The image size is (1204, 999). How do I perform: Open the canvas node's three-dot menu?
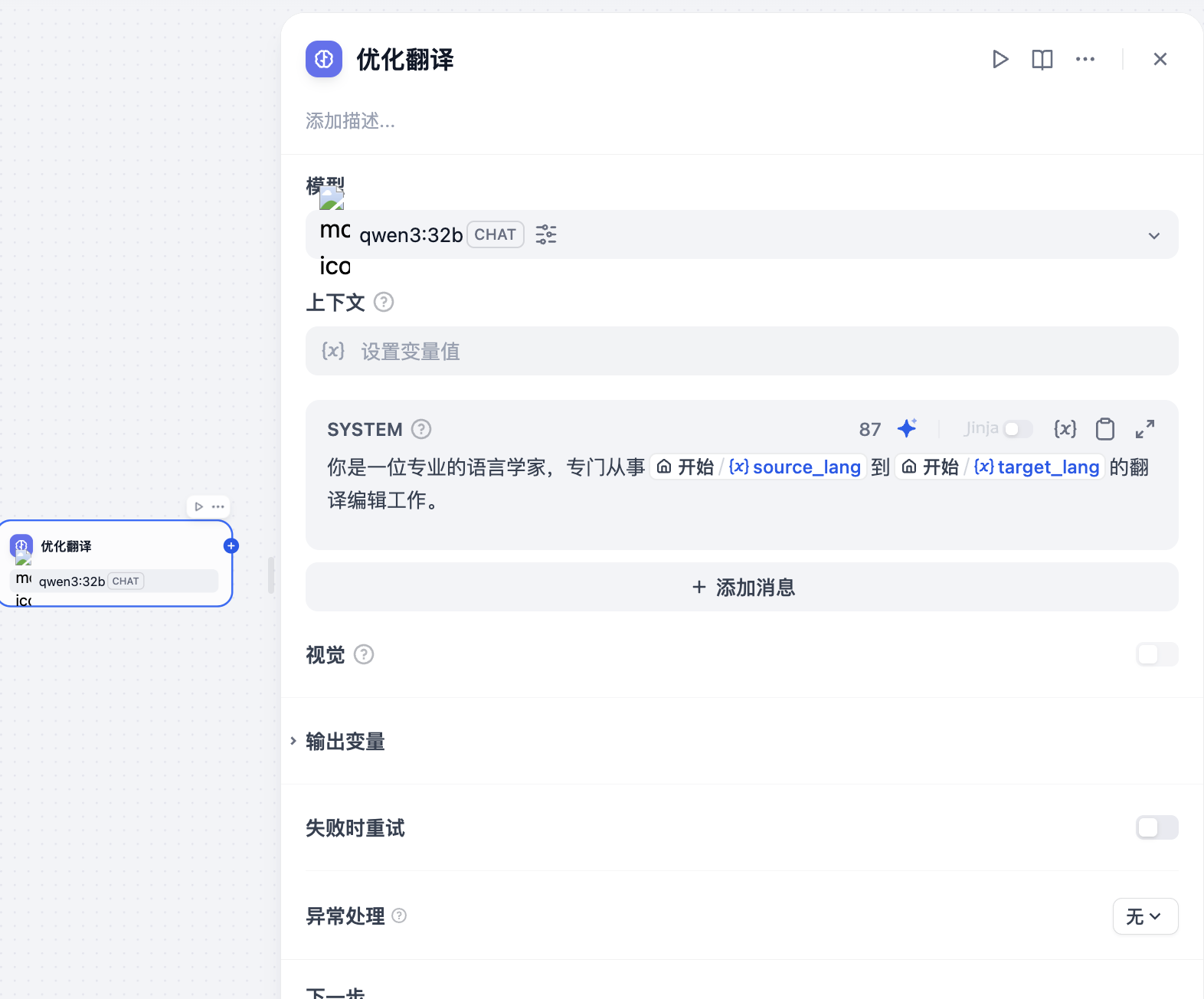218,506
